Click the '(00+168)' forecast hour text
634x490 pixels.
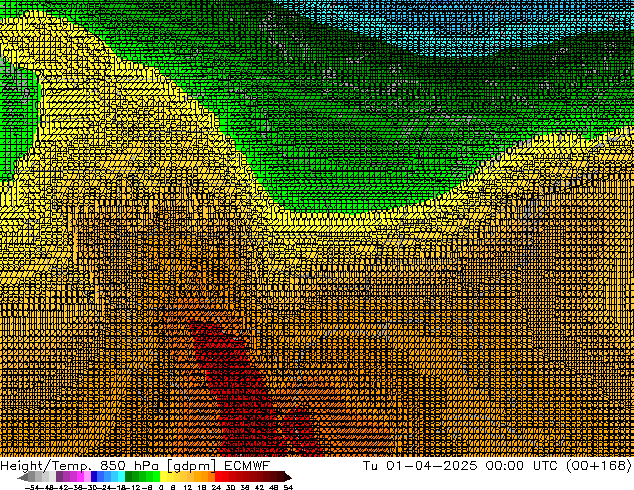tap(598, 465)
